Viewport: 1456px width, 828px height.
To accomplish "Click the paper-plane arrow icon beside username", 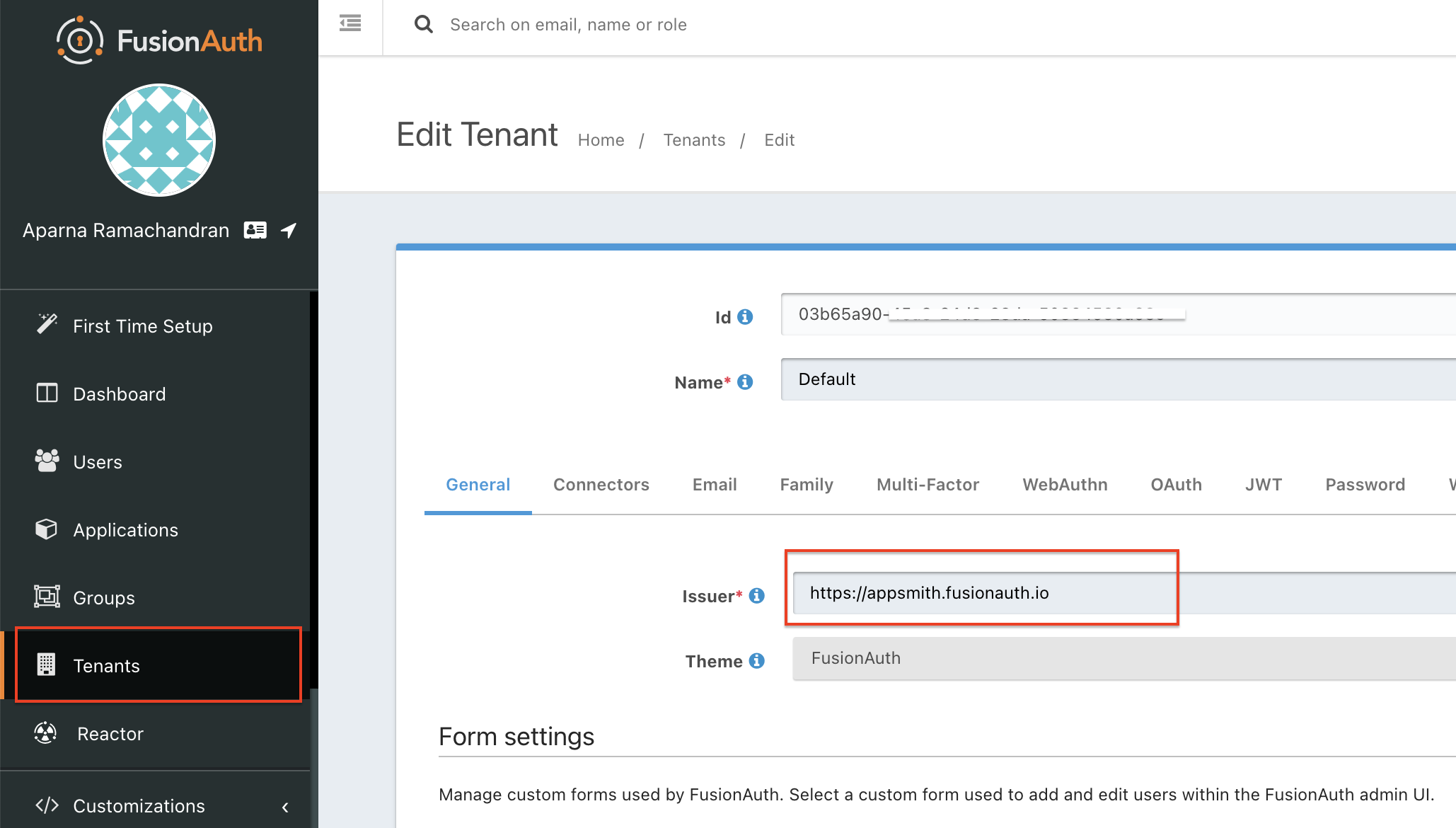I will 289,230.
